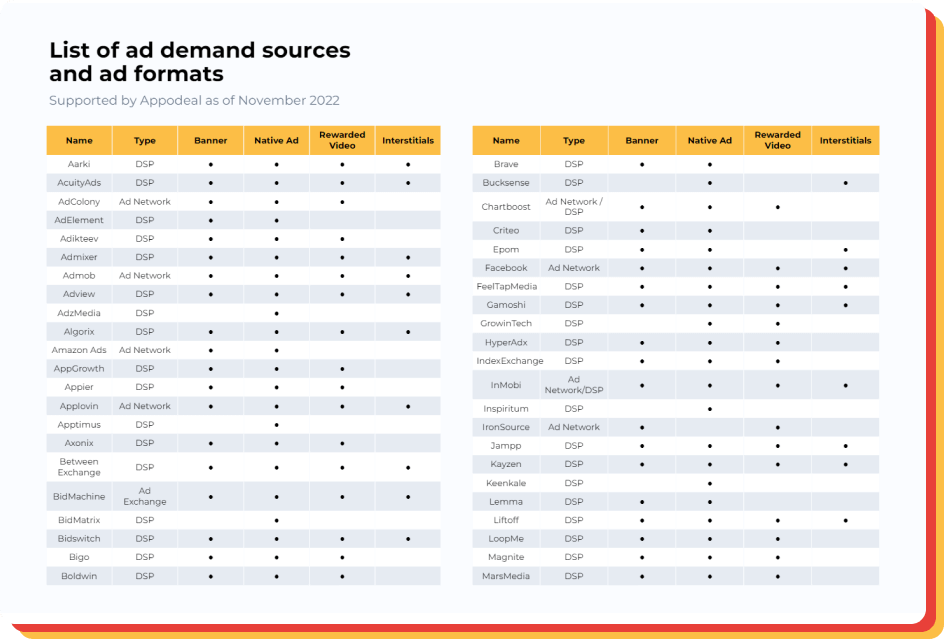Click the Bidswitch name cell
The width and height of the screenshot is (944, 639).
click(79, 539)
